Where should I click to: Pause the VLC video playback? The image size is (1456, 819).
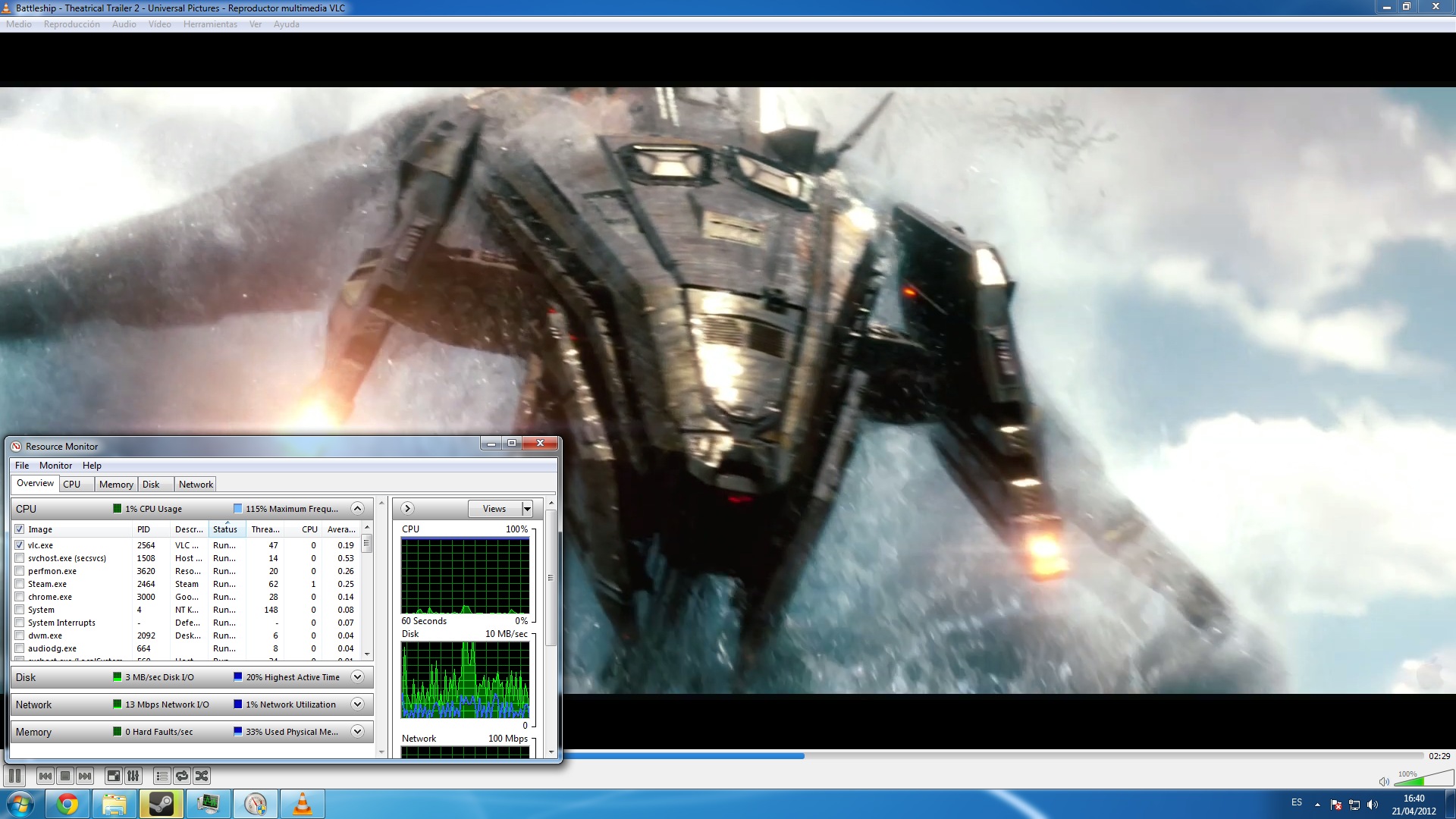[14, 776]
